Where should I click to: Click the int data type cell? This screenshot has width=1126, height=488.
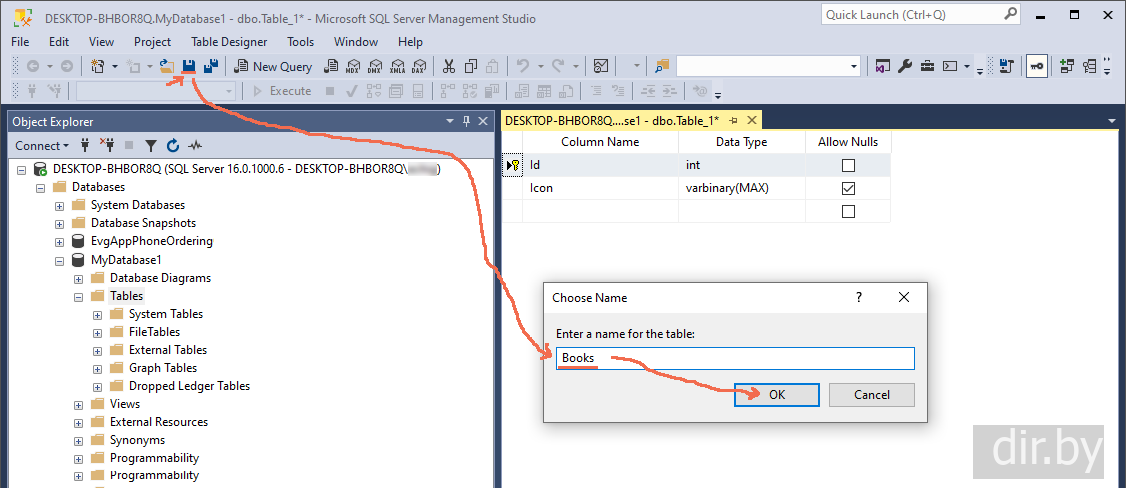742,166
